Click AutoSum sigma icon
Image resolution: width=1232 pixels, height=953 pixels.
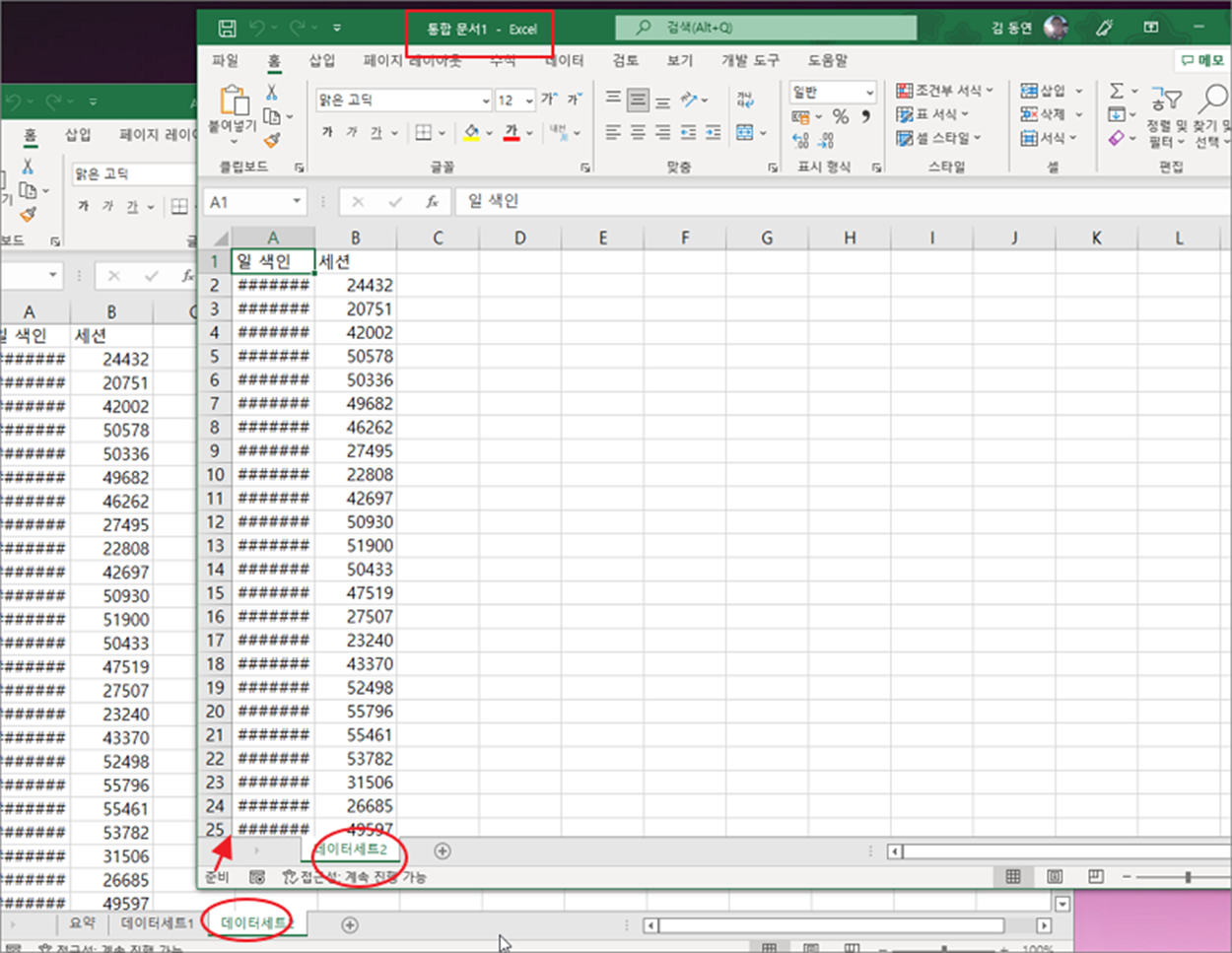coord(1116,91)
